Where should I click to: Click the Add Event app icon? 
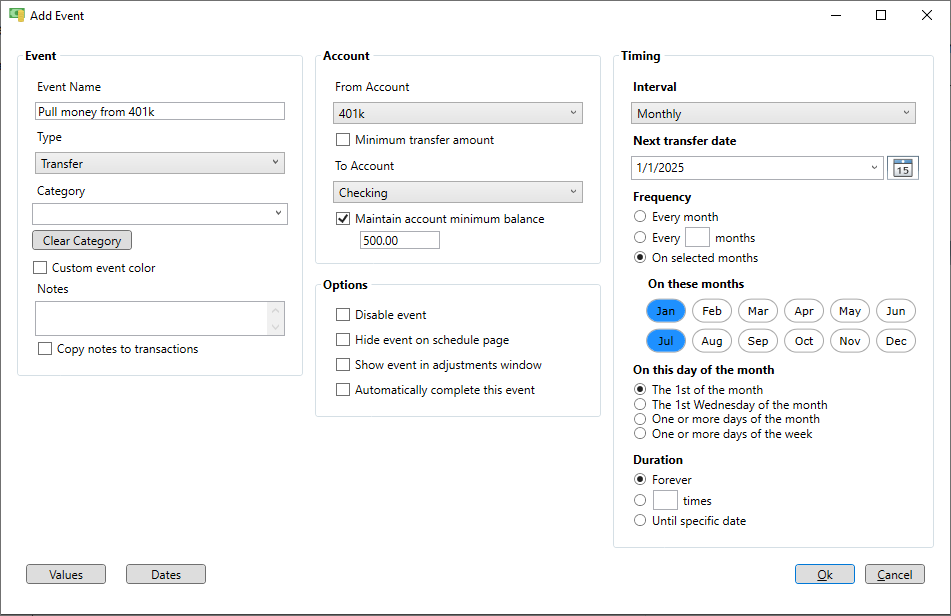[x=16, y=15]
